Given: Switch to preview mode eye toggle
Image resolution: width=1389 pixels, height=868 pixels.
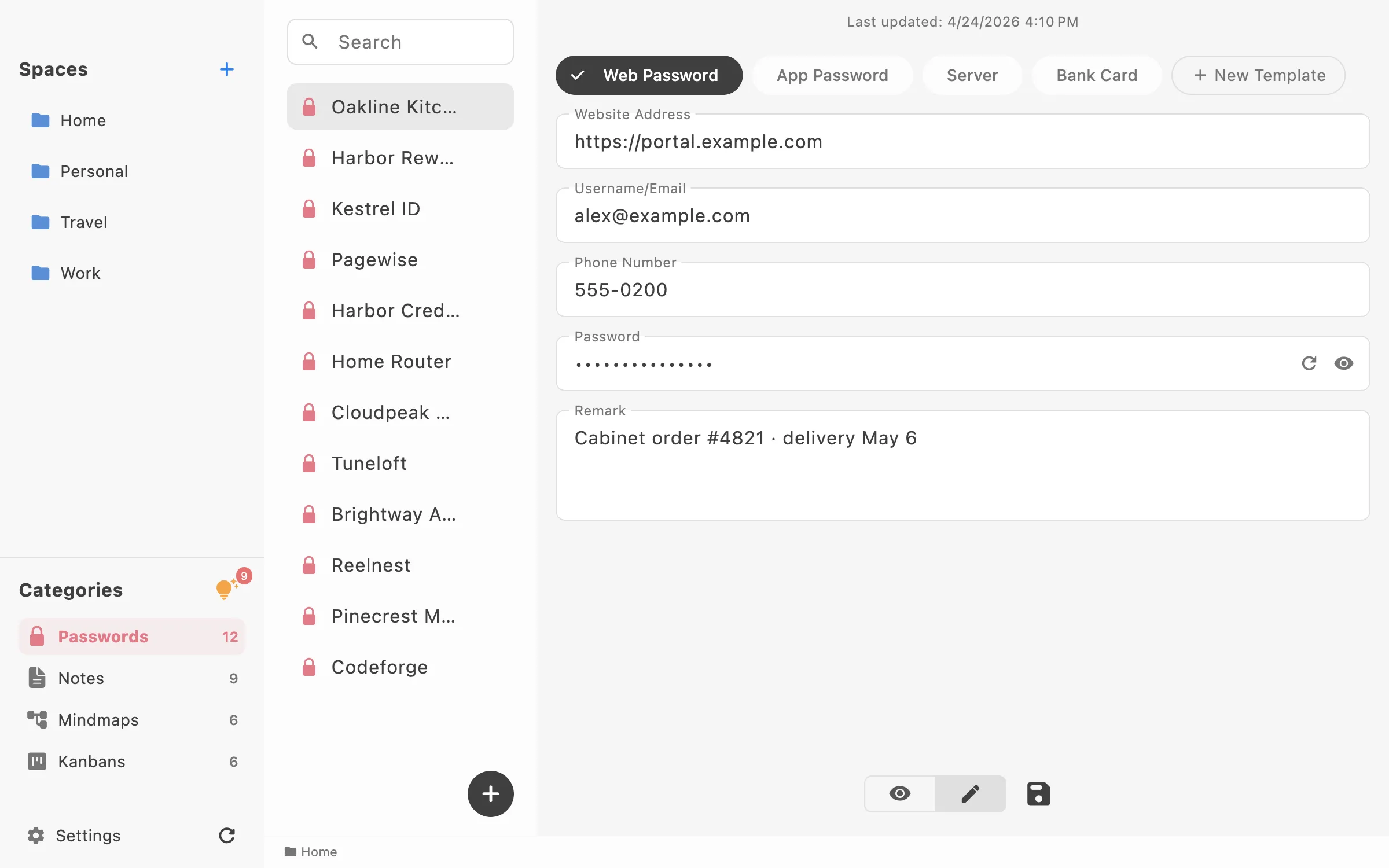Looking at the screenshot, I should [x=900, y=794].
